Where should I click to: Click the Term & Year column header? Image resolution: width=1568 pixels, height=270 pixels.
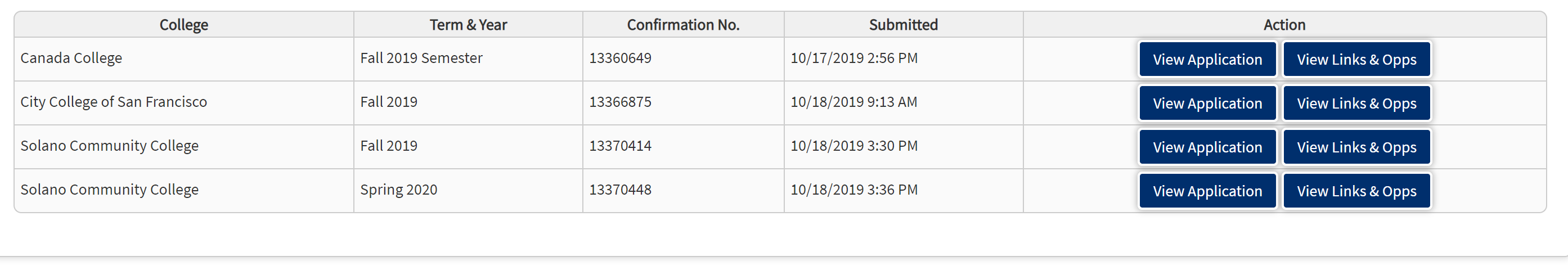468,25
